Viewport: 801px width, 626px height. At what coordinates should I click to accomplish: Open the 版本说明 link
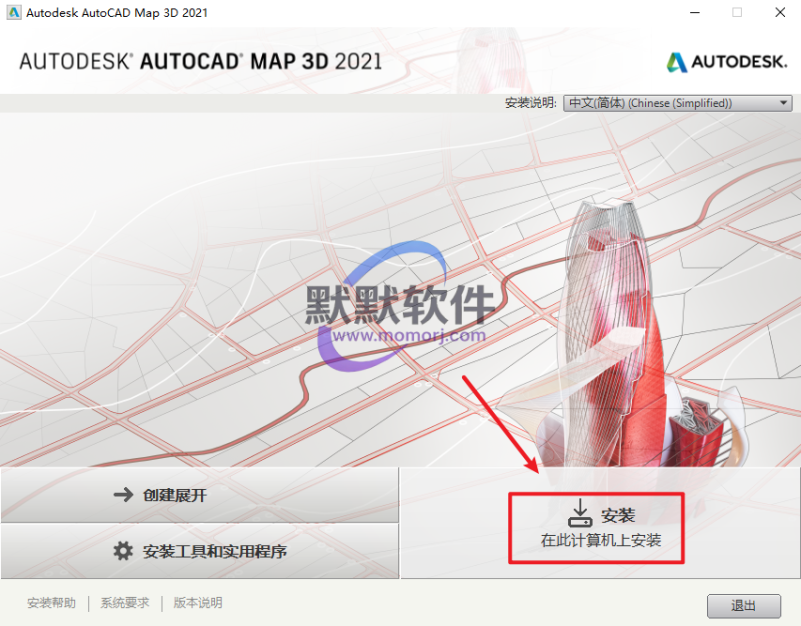coord(198,603)
